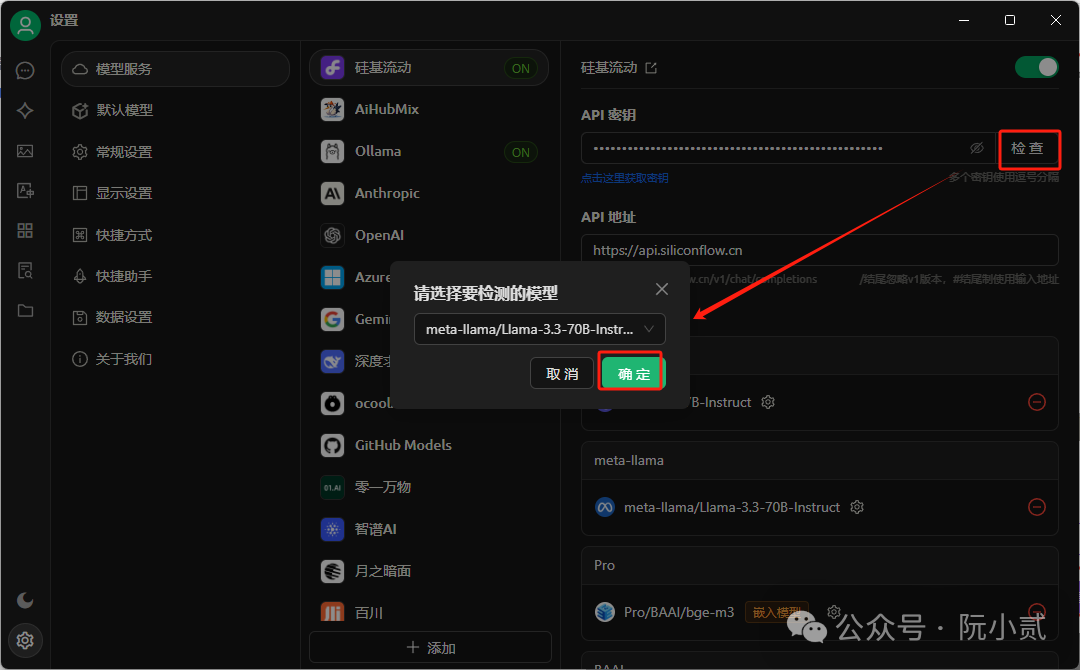Focus the API 地址 input field

[820, 250]
